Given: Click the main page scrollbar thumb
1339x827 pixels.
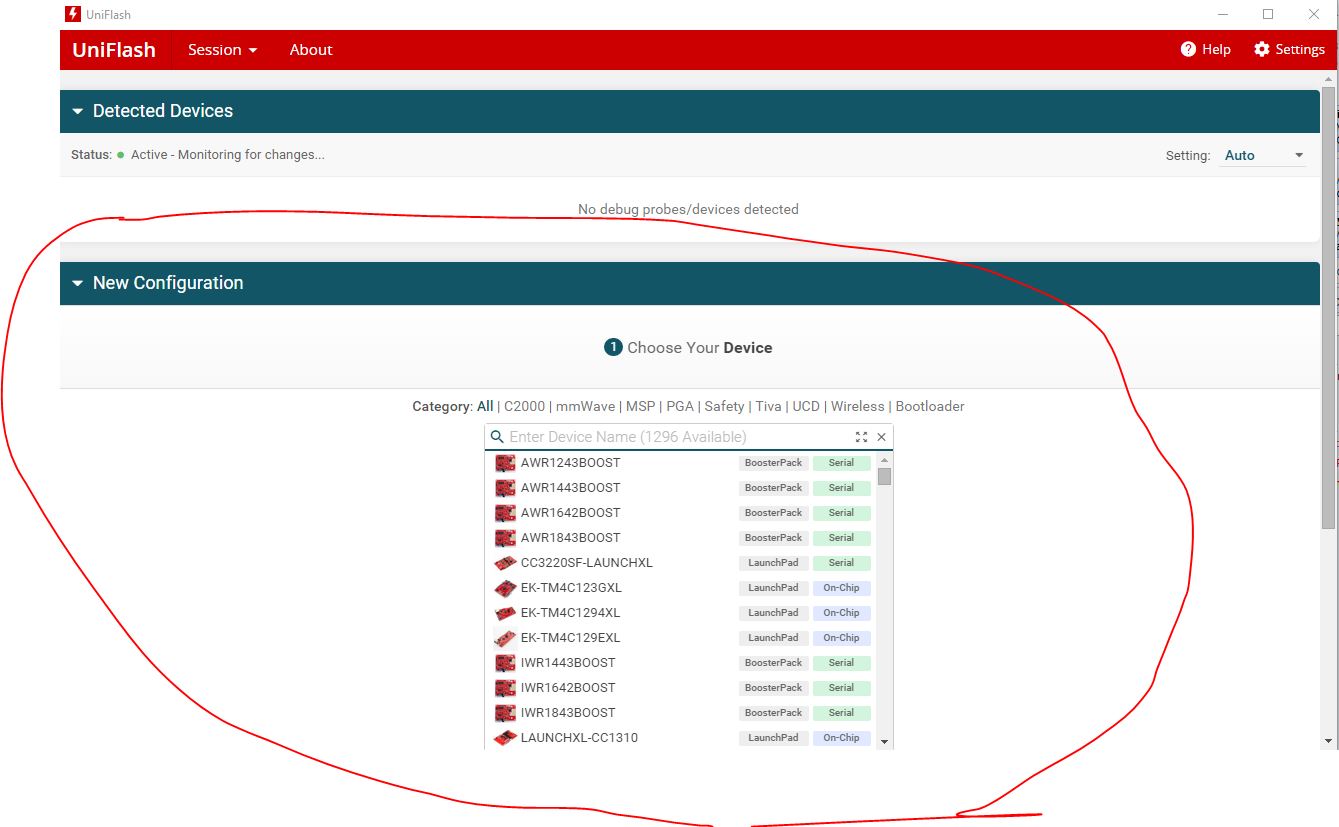Looking at the screenshot, I should 1328,308.
